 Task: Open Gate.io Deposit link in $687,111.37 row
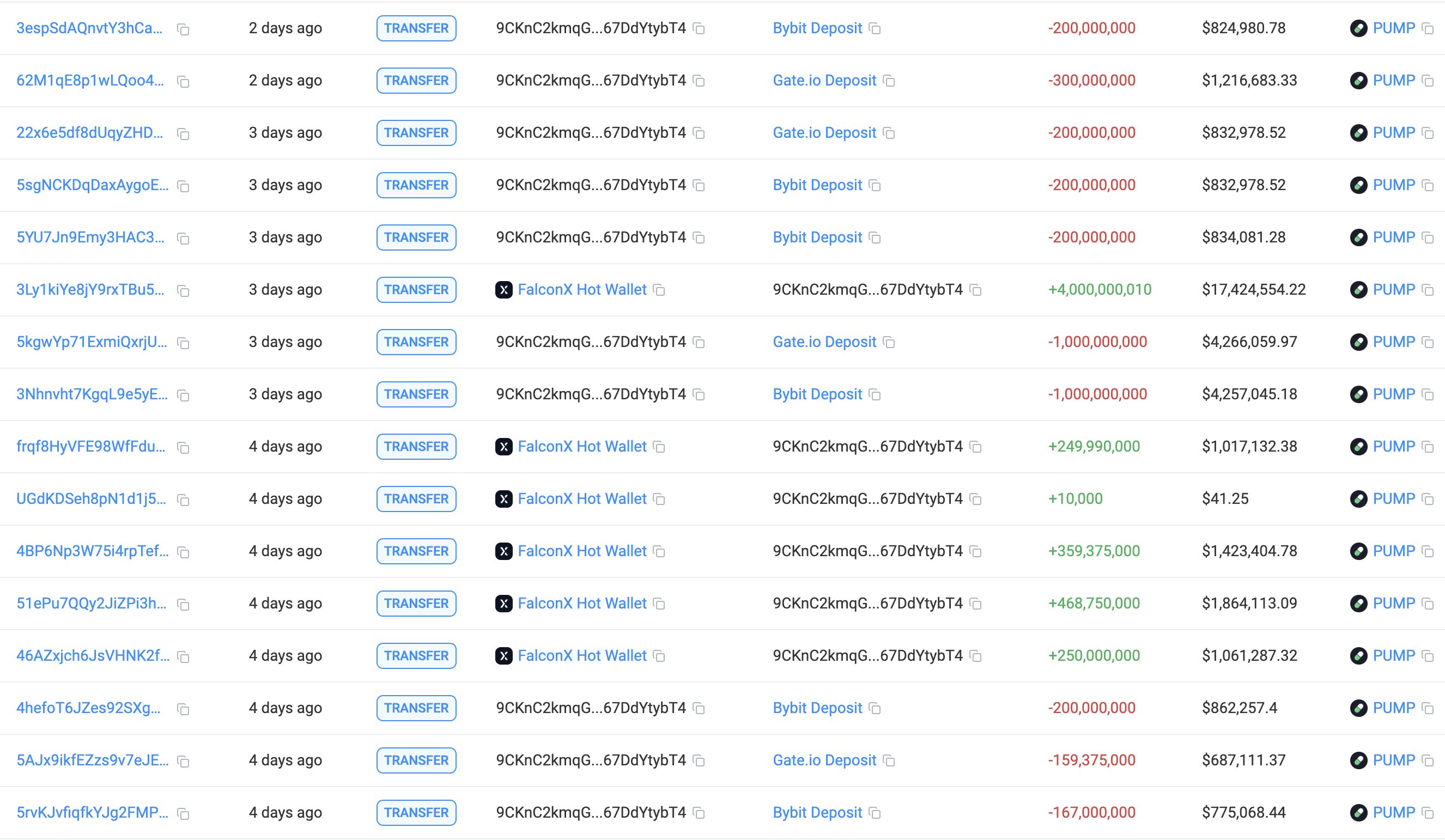[824, 760]
